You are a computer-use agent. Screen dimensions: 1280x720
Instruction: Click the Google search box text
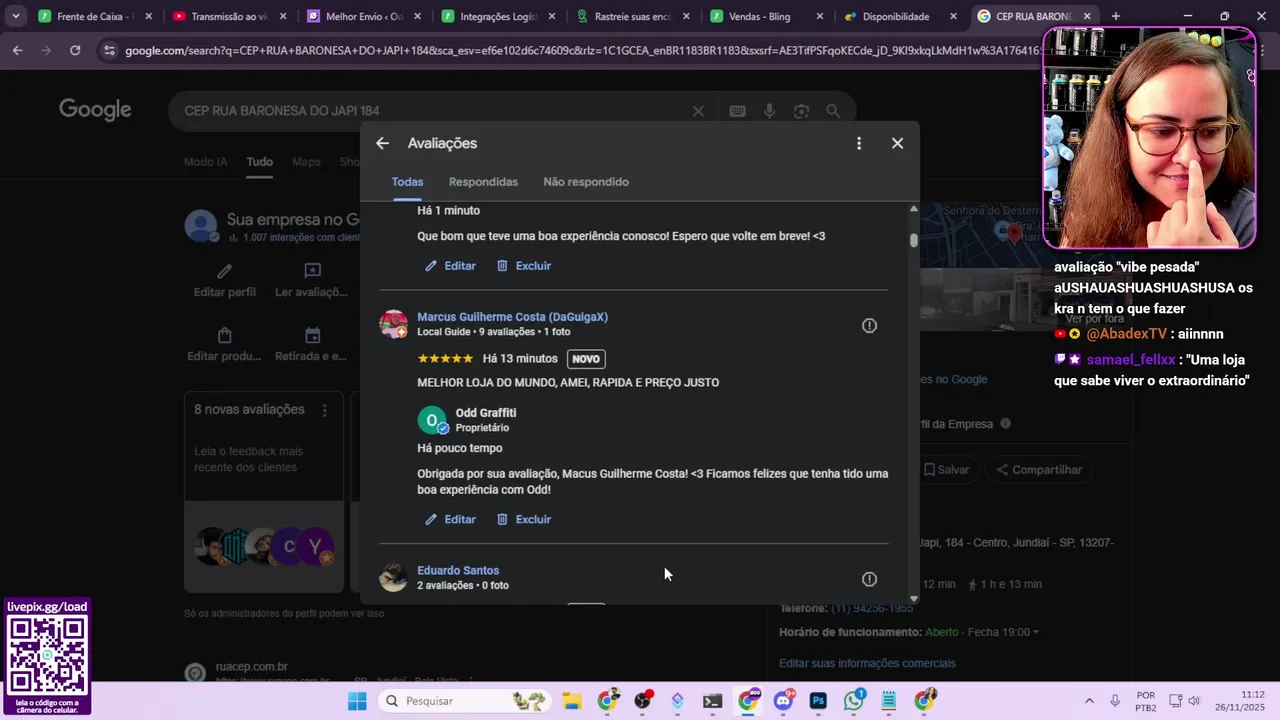click(x=282, y=111)
